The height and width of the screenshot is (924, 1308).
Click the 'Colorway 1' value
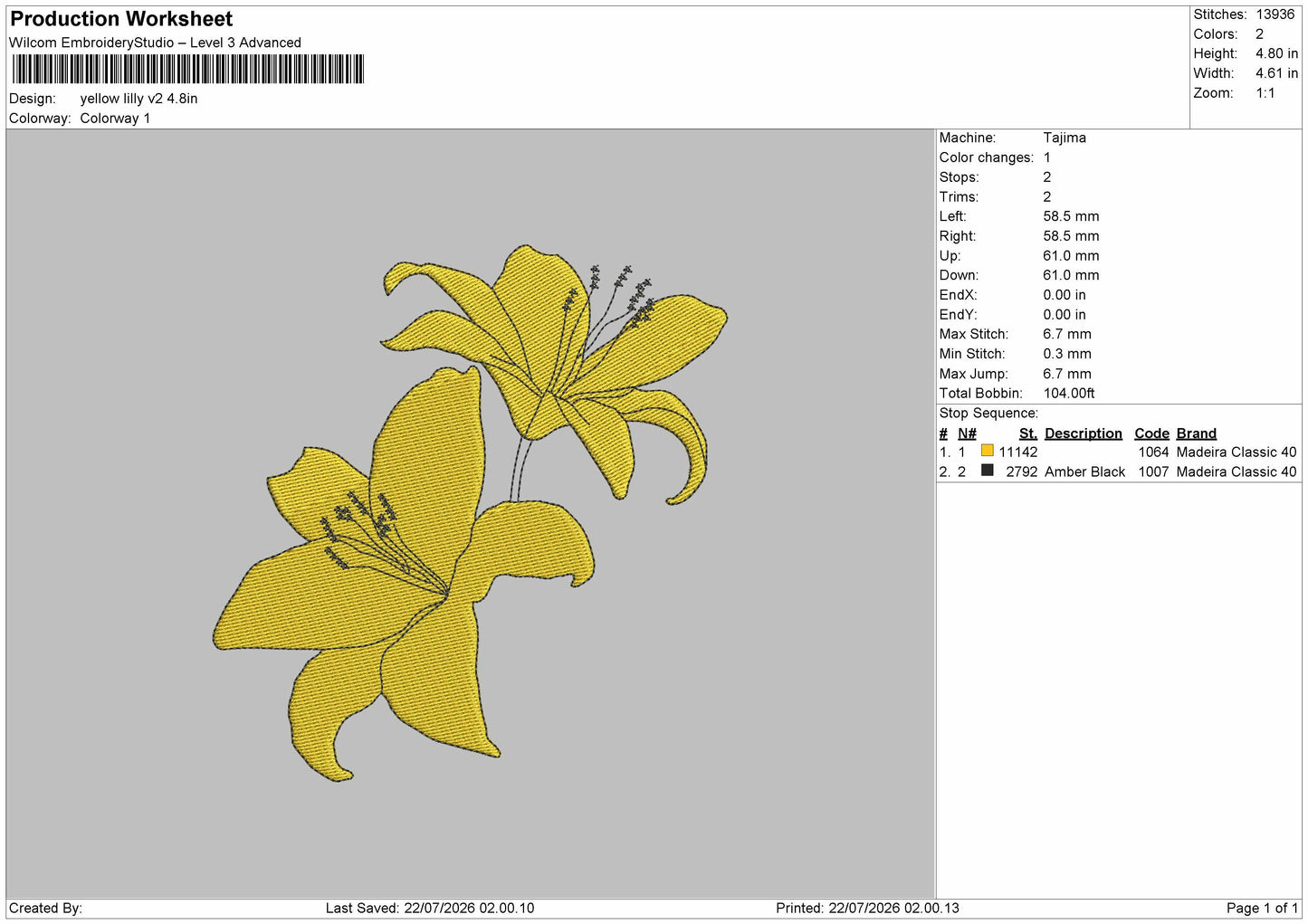click(115, 119)
